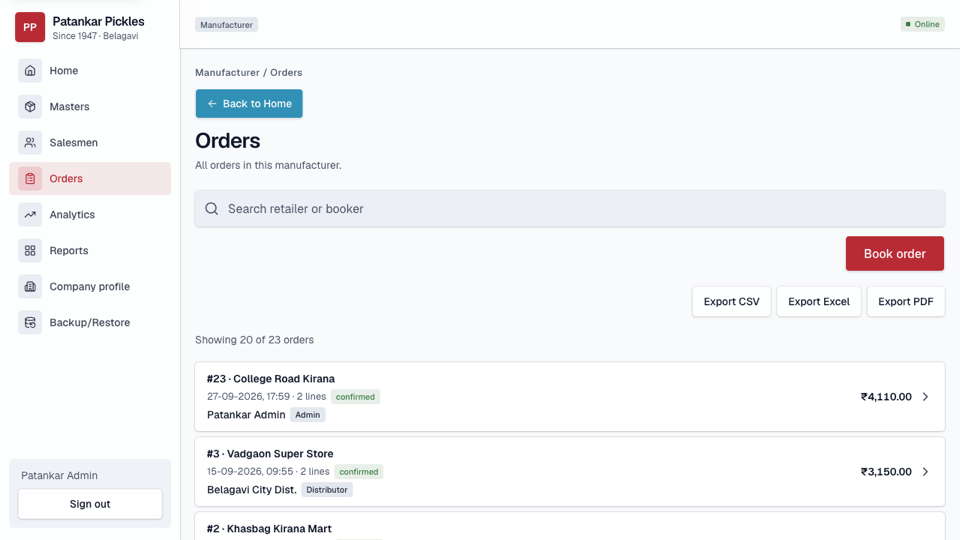Select the Analytics menu entry
960x540 pixels.
(90, 214)
